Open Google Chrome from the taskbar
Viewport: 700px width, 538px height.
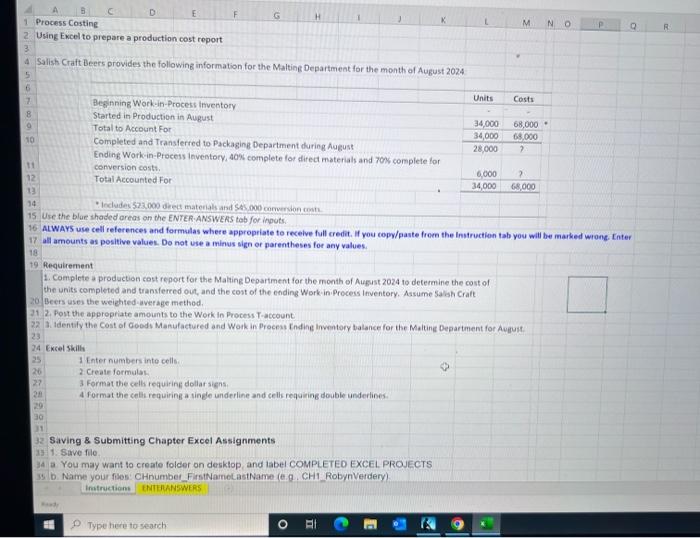457,524
